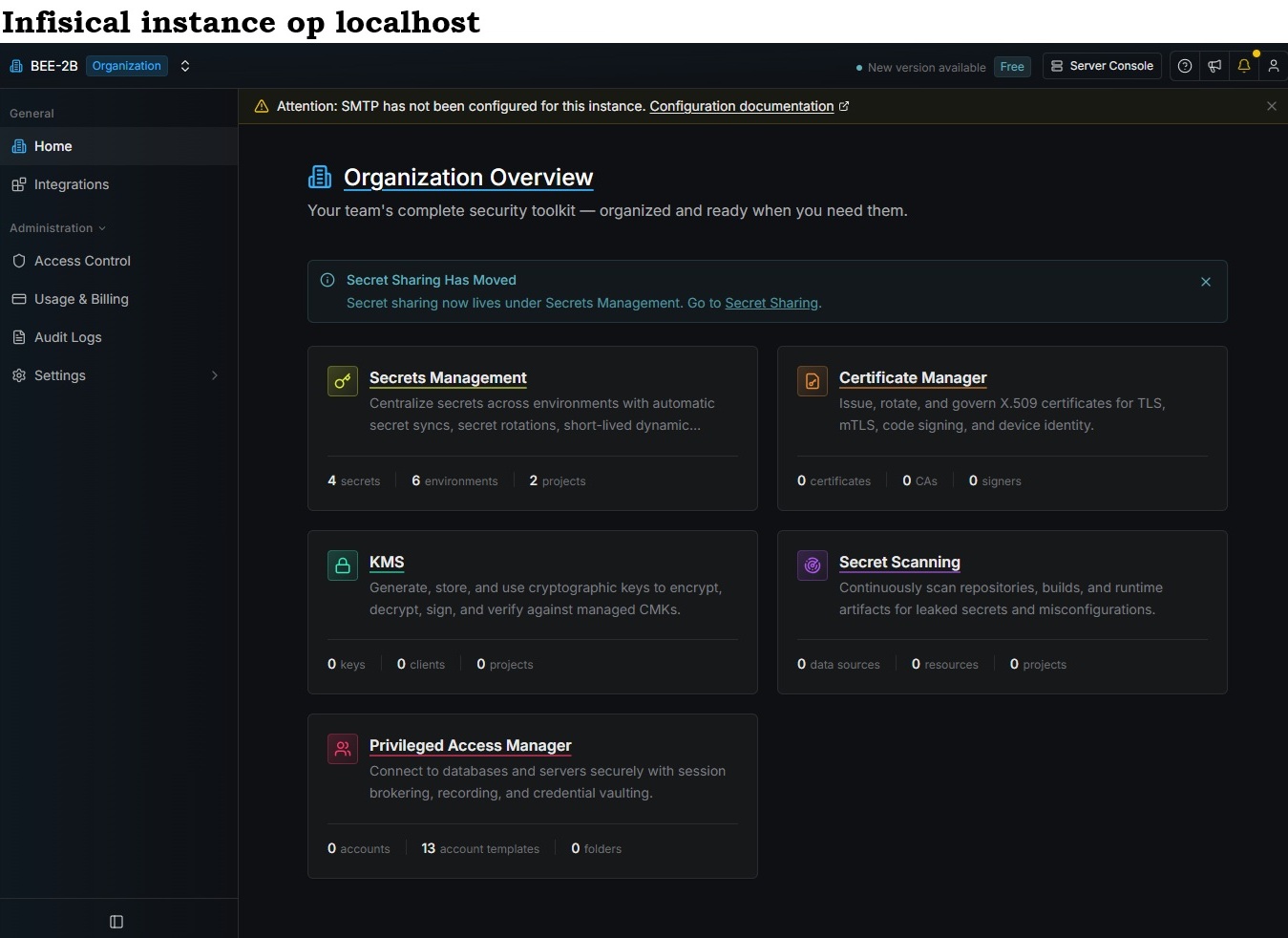The height and width of the screenshot is (938, 1288).
Task: Follow the Secret Sharing link
Action: (771, 303)
